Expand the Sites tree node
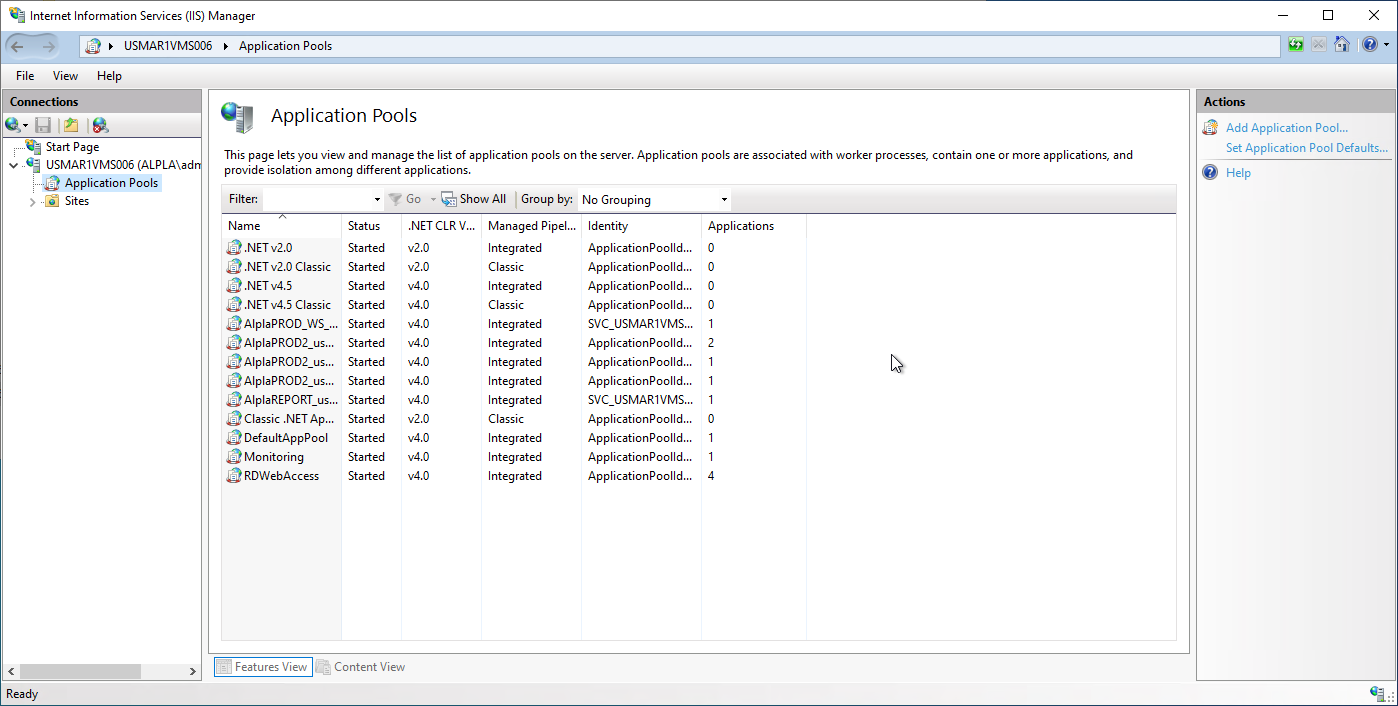Screen dimensions: 1398x706 32,202
